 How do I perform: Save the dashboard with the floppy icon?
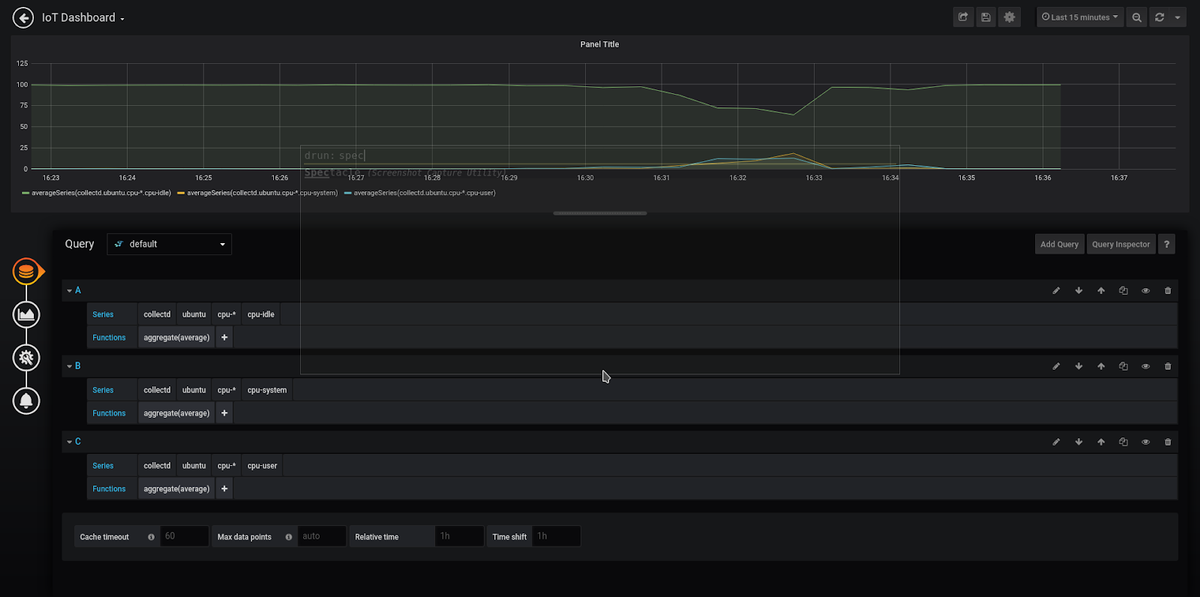click(986, 17)
